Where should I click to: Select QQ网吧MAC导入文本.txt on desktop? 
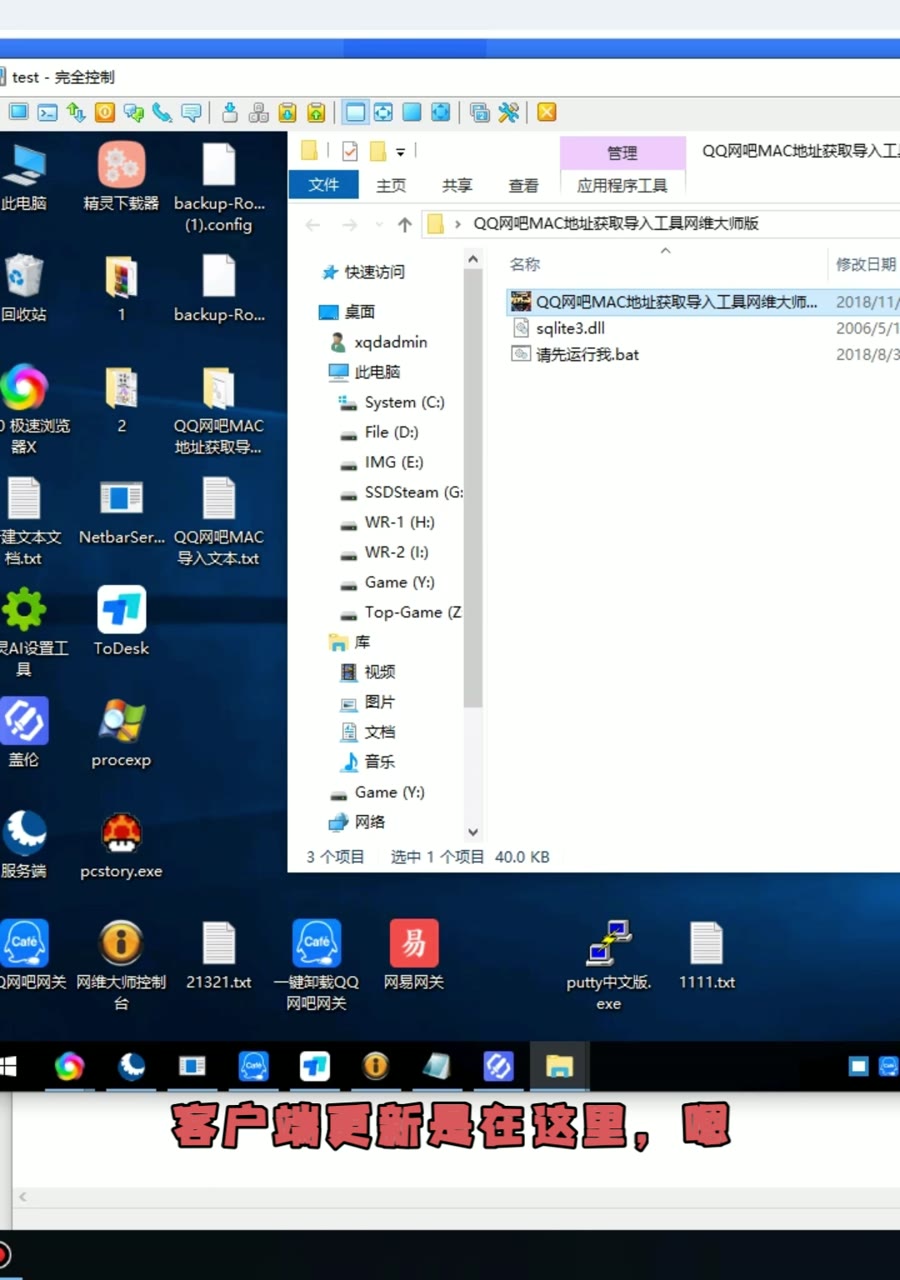219,520
